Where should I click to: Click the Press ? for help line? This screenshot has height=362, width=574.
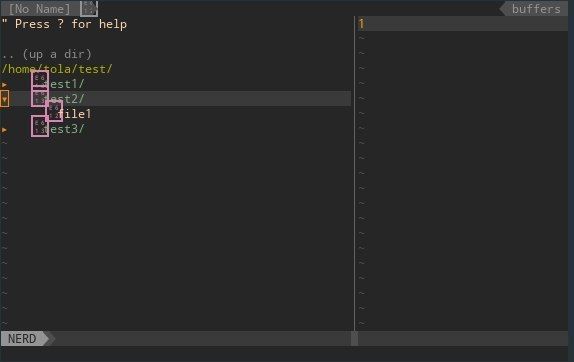[x=64, y=24]
